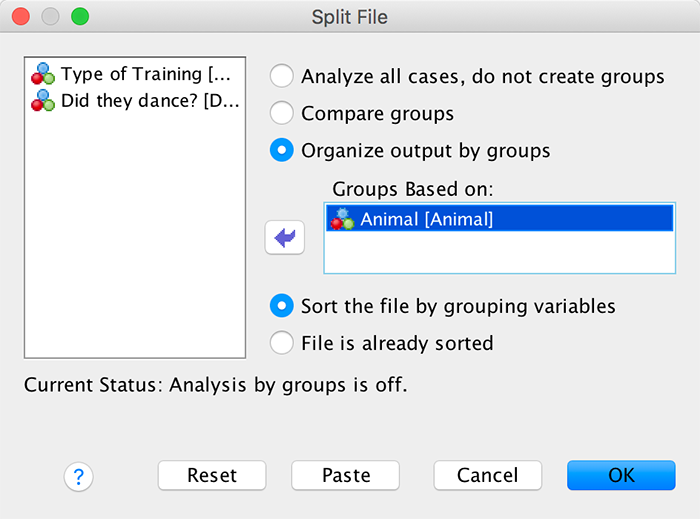Image resolution: width=700 pixels, height=519 pixels.
Task: Select Animal [Animal] in Groups Based on
Action: pos(427,219)
